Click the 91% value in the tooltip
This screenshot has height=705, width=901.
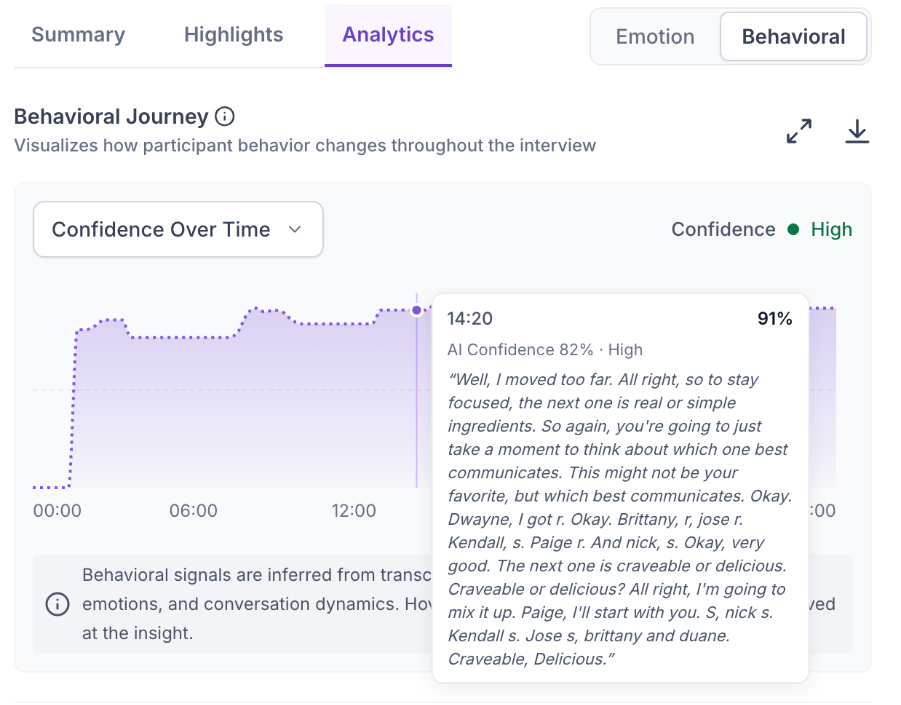coord(775,318)
